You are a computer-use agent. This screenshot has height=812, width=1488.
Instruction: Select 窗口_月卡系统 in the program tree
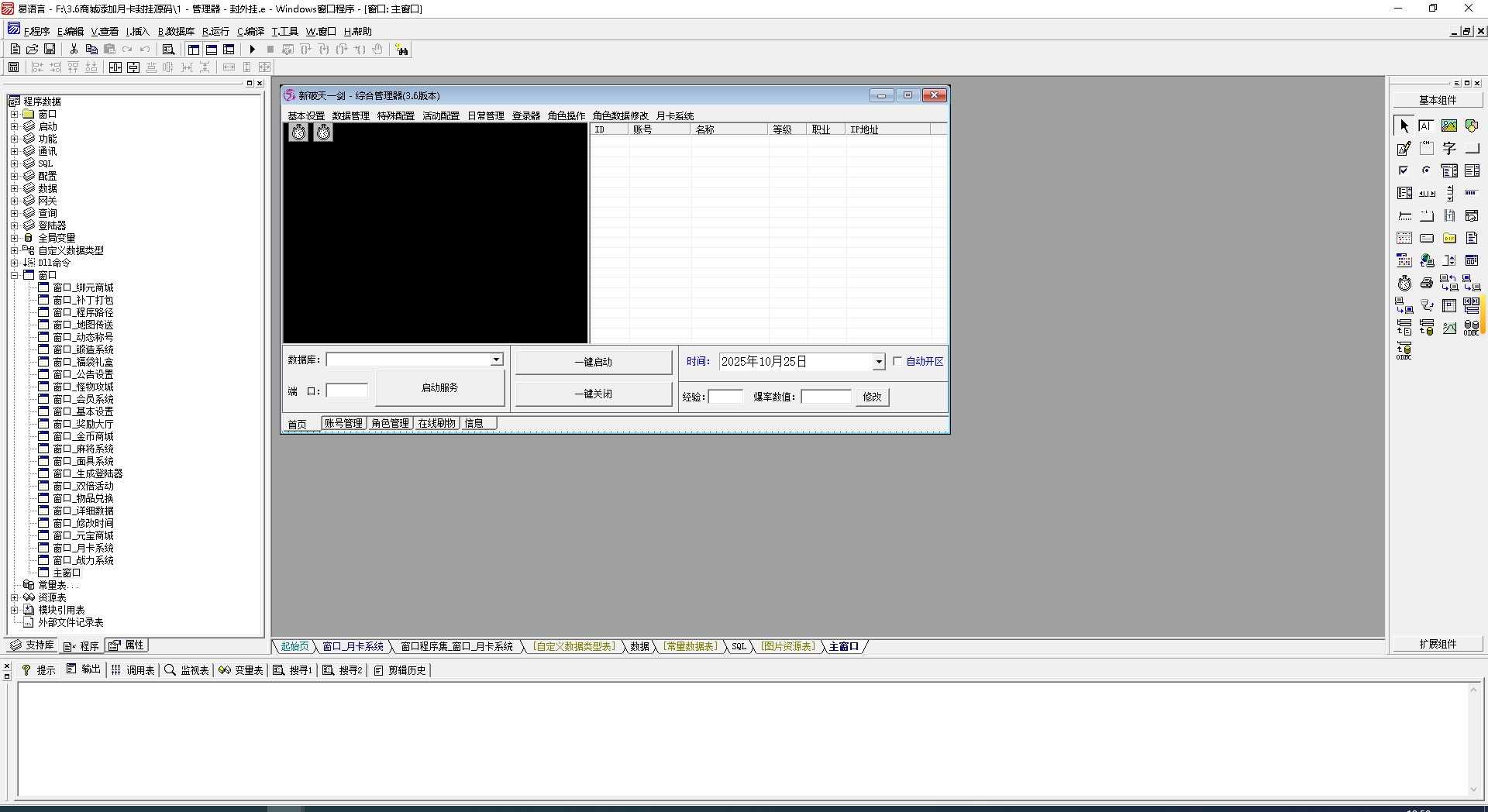click(83, 548)
